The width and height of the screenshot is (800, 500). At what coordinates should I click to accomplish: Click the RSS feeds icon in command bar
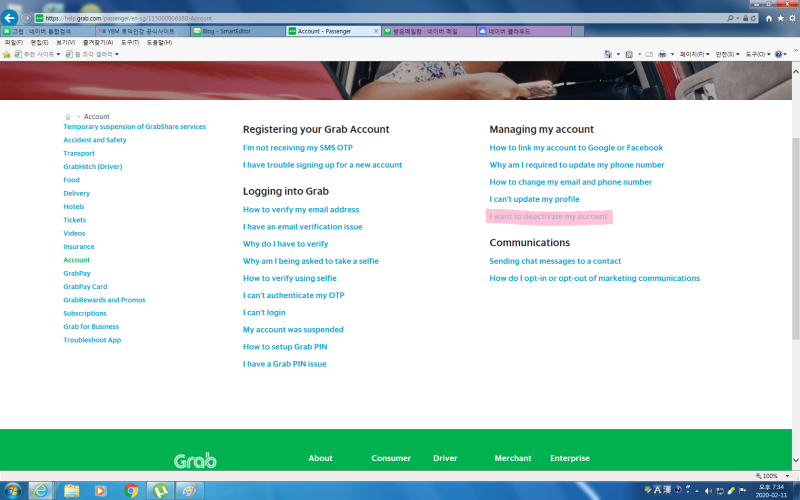click(629, 54)
